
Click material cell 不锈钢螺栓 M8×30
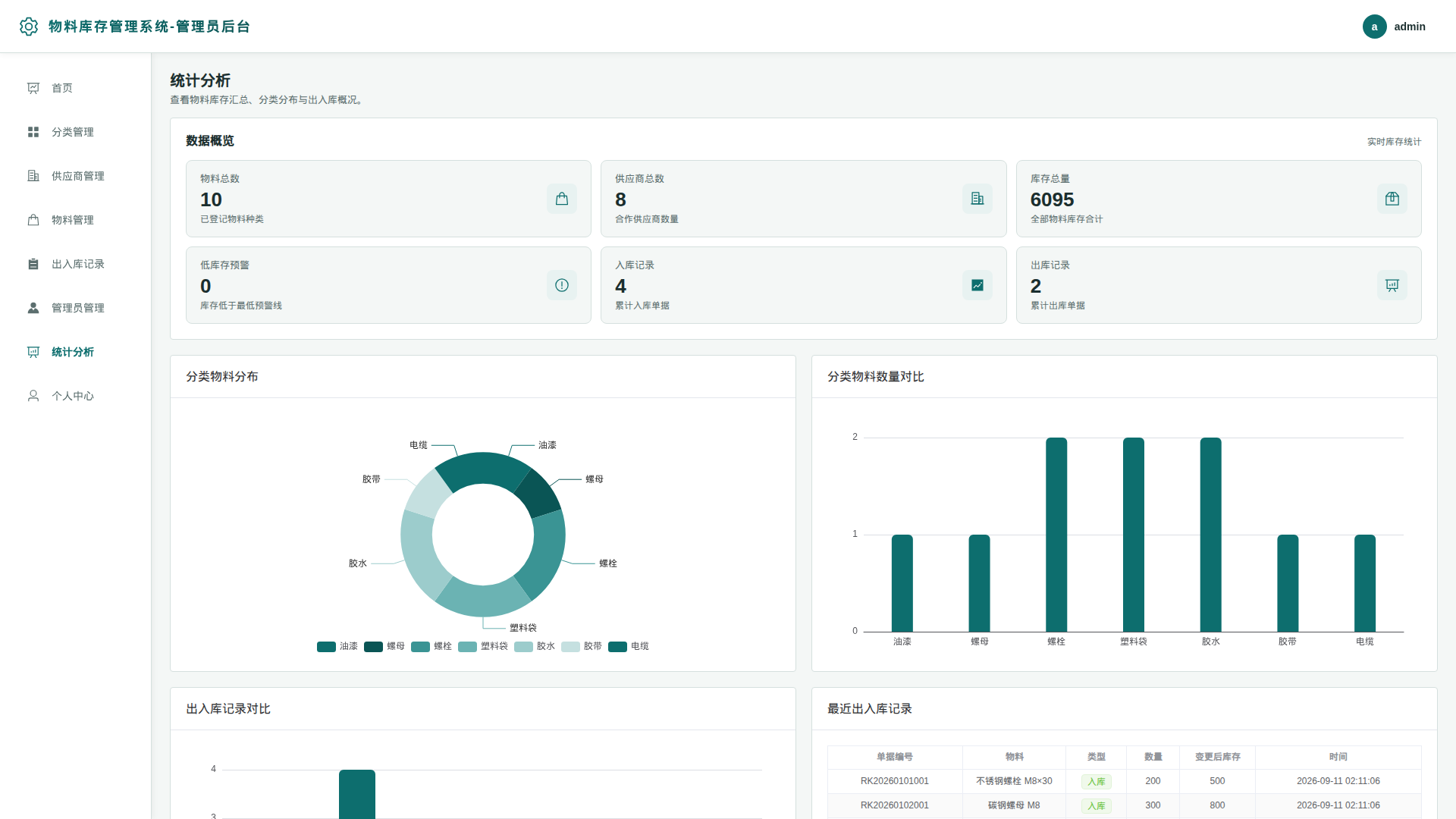[1014, 781]
